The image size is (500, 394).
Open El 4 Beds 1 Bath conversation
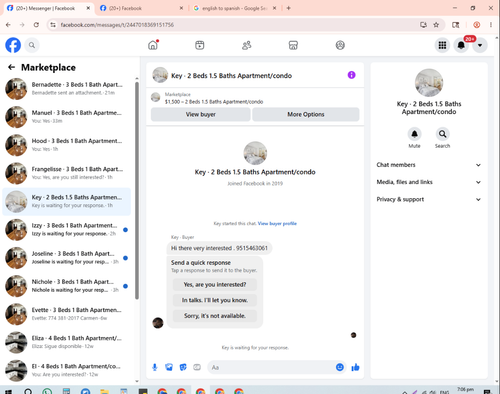coord(67,370)
